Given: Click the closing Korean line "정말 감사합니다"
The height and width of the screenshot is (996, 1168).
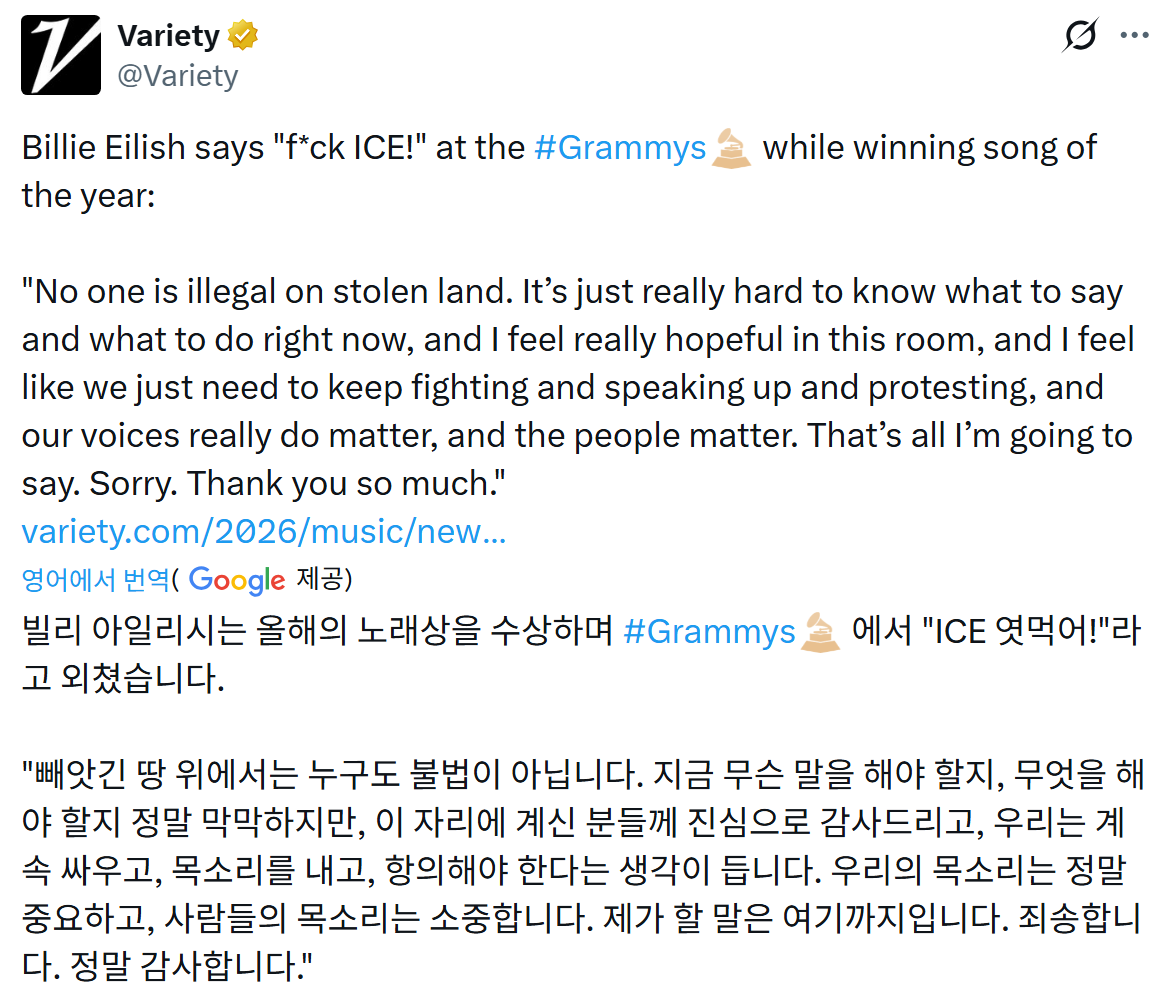Looking at the screenshot, I should (188, 967).
